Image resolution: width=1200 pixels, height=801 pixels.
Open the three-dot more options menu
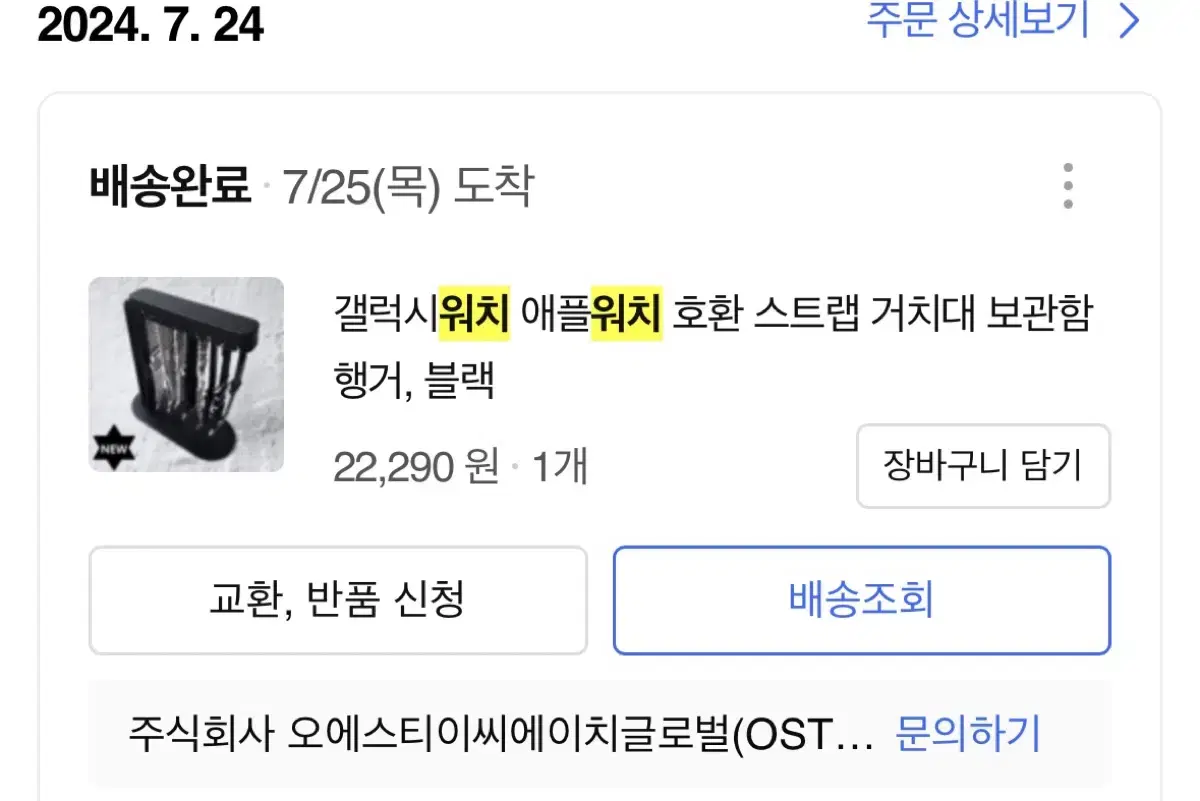[x=1068, y=186]
